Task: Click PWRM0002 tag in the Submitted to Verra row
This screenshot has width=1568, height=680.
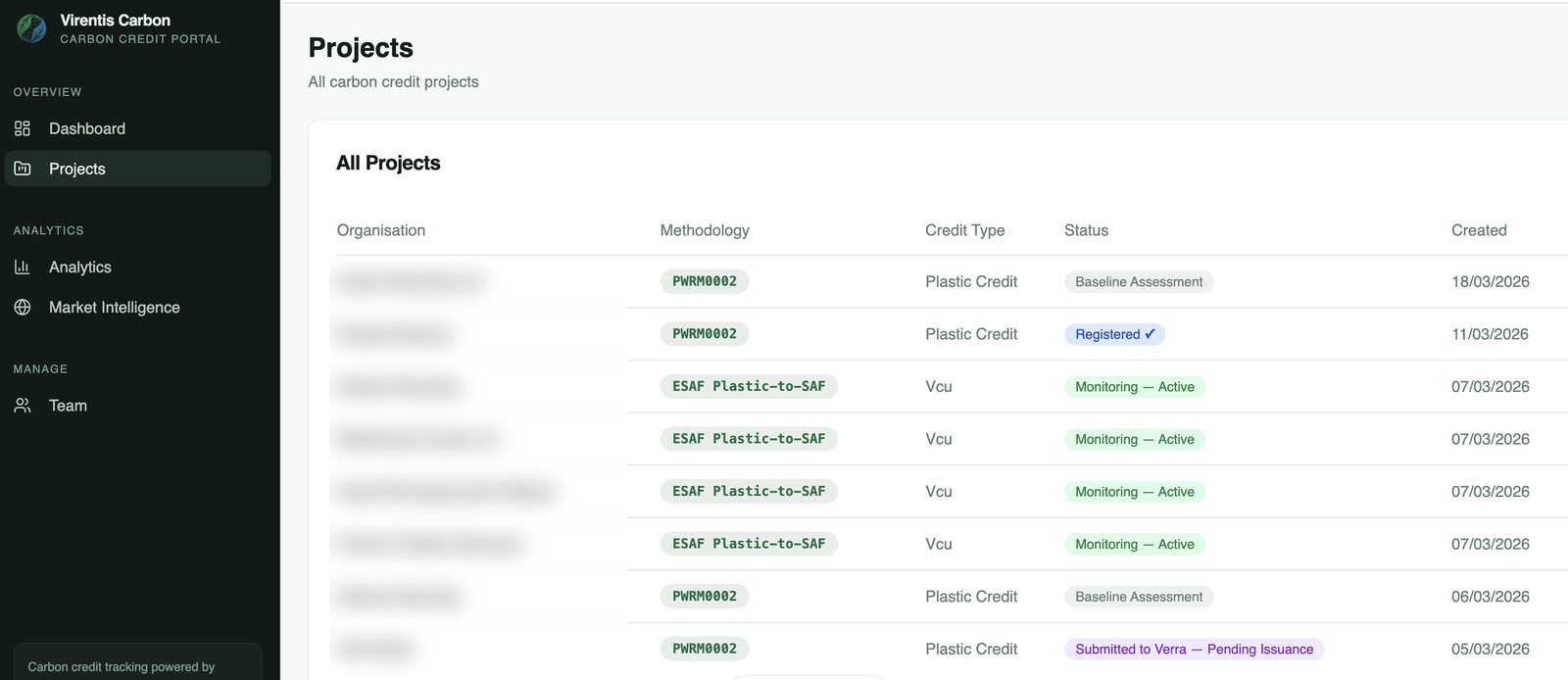Action: pyautogui.click(x=705, y=649)
